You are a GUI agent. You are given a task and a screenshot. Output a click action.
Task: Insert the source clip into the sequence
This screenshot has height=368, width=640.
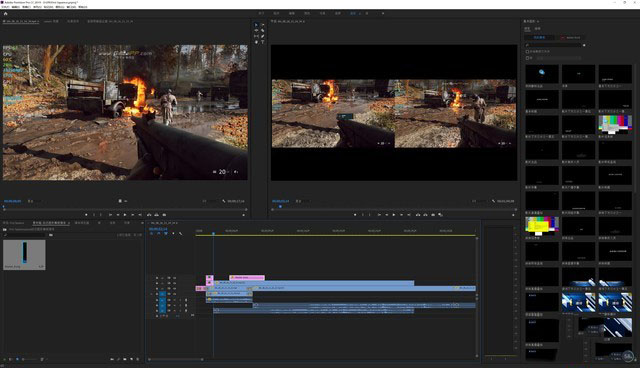[149, 215]
